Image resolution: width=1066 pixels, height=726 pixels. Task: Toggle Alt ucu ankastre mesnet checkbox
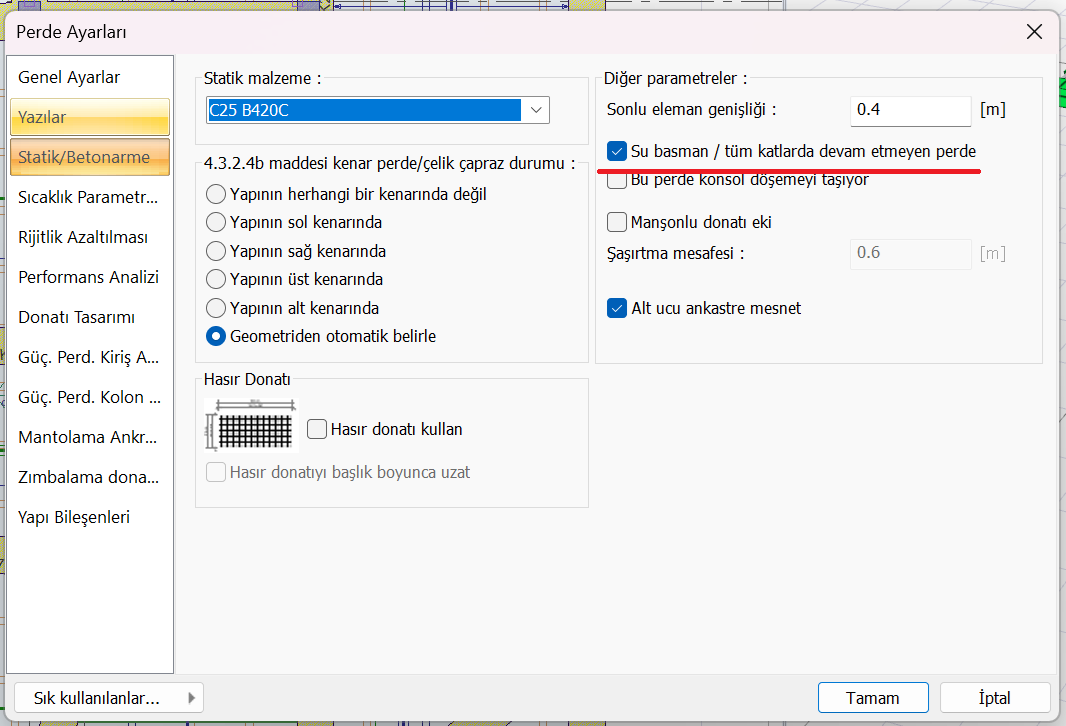click(617, 308)
